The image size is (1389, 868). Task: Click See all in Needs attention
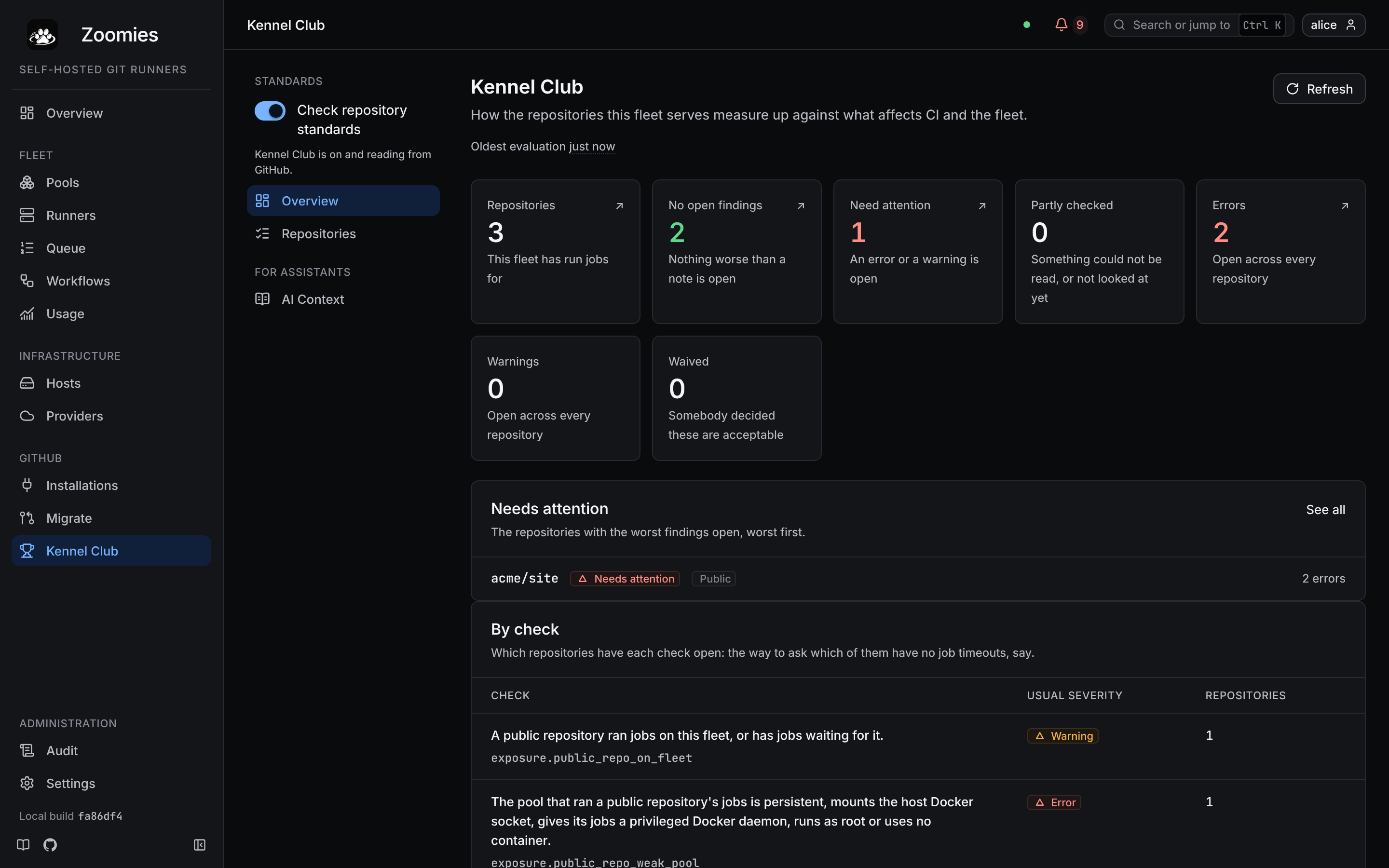point(1325,509)
